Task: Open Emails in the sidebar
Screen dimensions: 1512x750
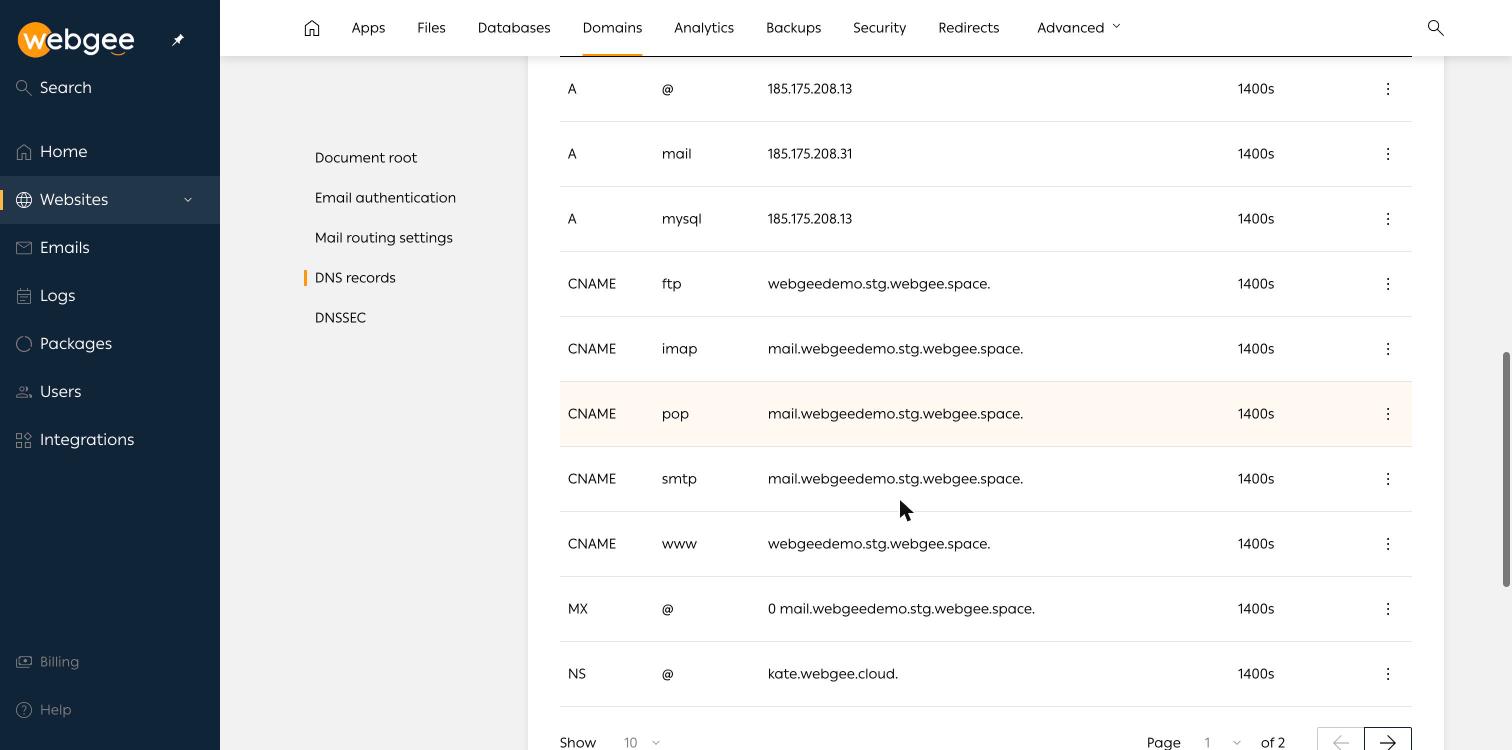Action: coord(110,248)
